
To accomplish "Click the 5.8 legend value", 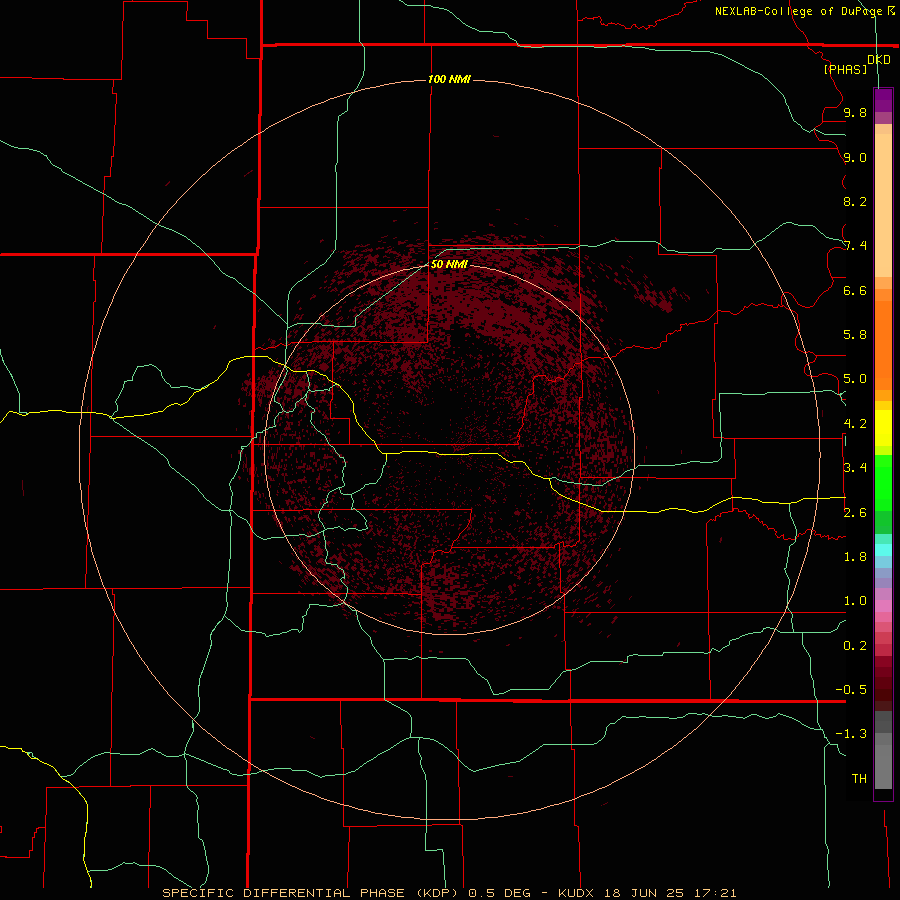I will coord(855,335).
